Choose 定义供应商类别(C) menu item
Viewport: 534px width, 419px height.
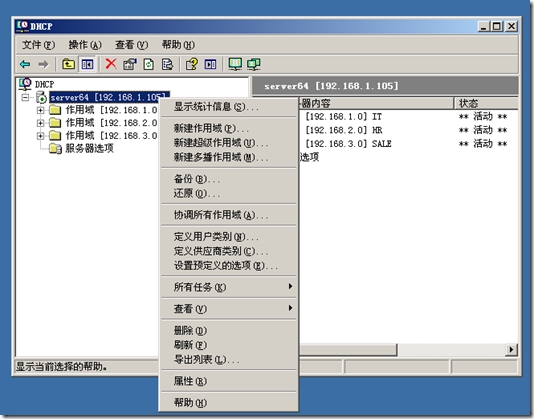(229, 251)
